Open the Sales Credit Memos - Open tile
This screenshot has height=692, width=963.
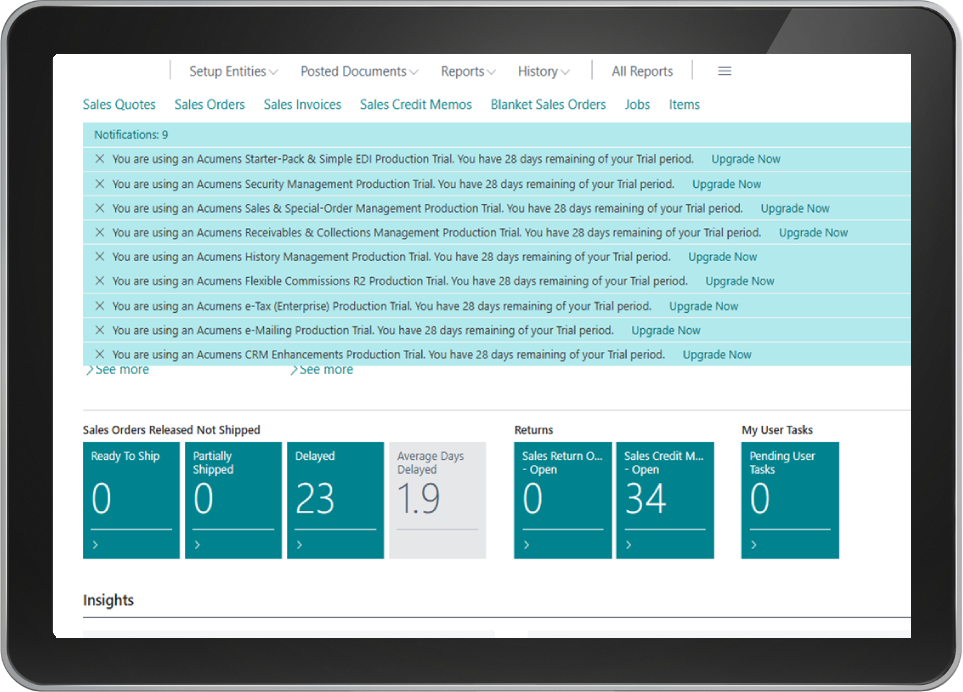pyautogui.click(x=665, y=500)
